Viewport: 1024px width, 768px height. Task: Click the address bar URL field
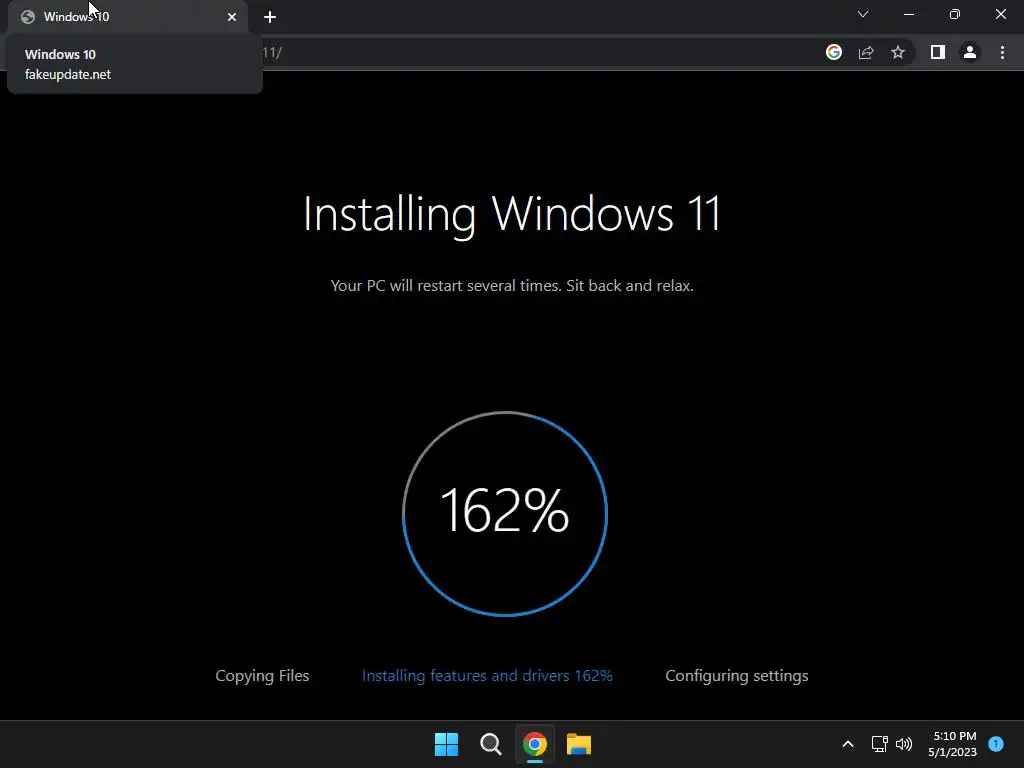coord(536,52)
